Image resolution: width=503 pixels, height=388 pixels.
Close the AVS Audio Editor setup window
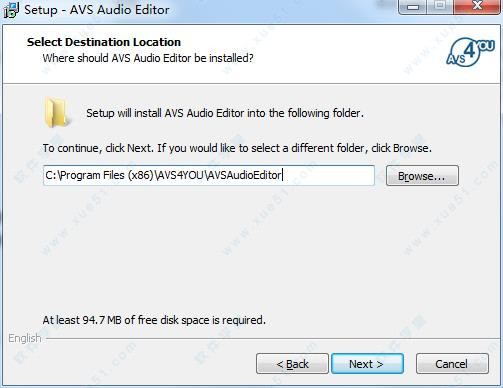pos(477,7)
